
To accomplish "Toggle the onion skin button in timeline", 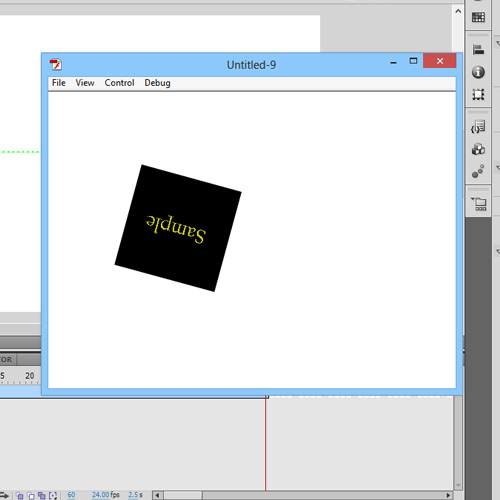I will [x=20, y=496].
